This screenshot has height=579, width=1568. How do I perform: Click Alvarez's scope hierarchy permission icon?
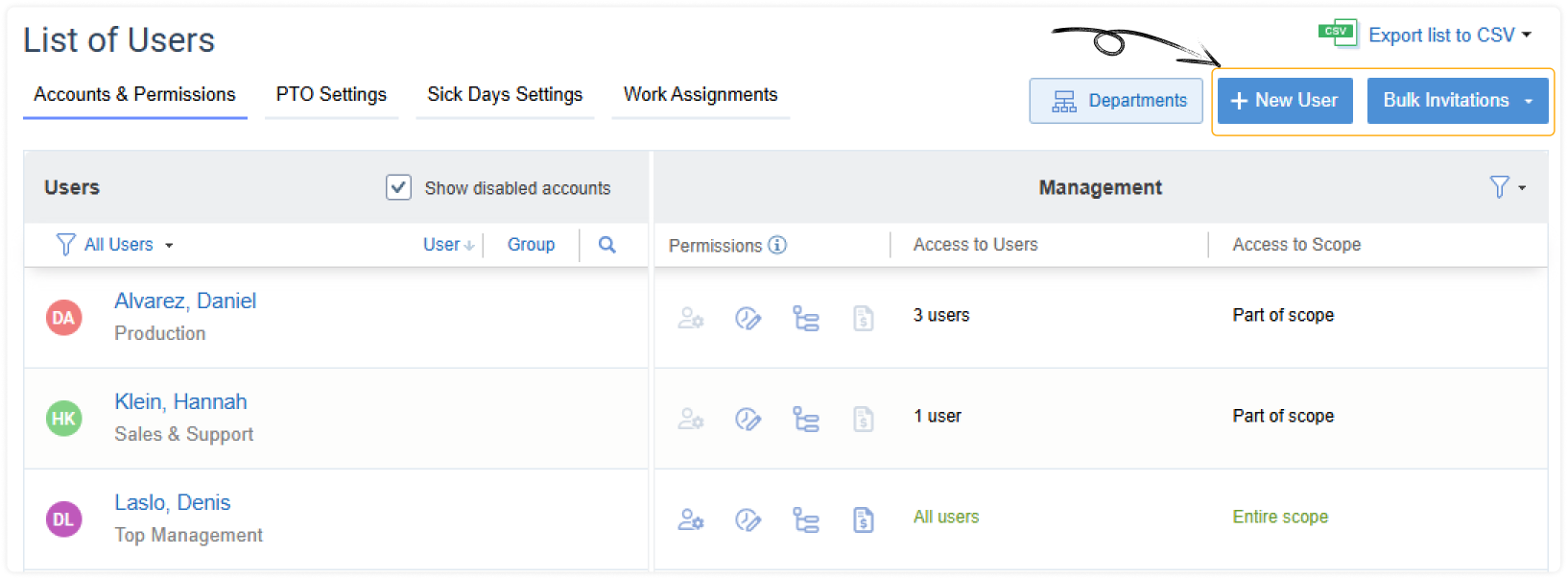click(x=806, y=318)
